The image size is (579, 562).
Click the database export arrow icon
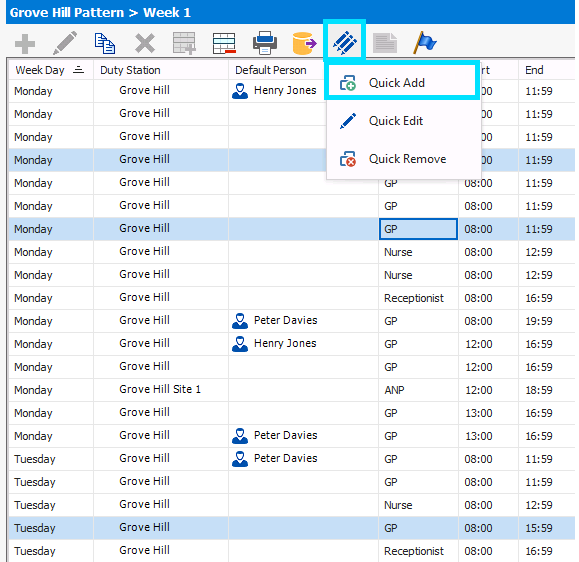coord(304,43)
